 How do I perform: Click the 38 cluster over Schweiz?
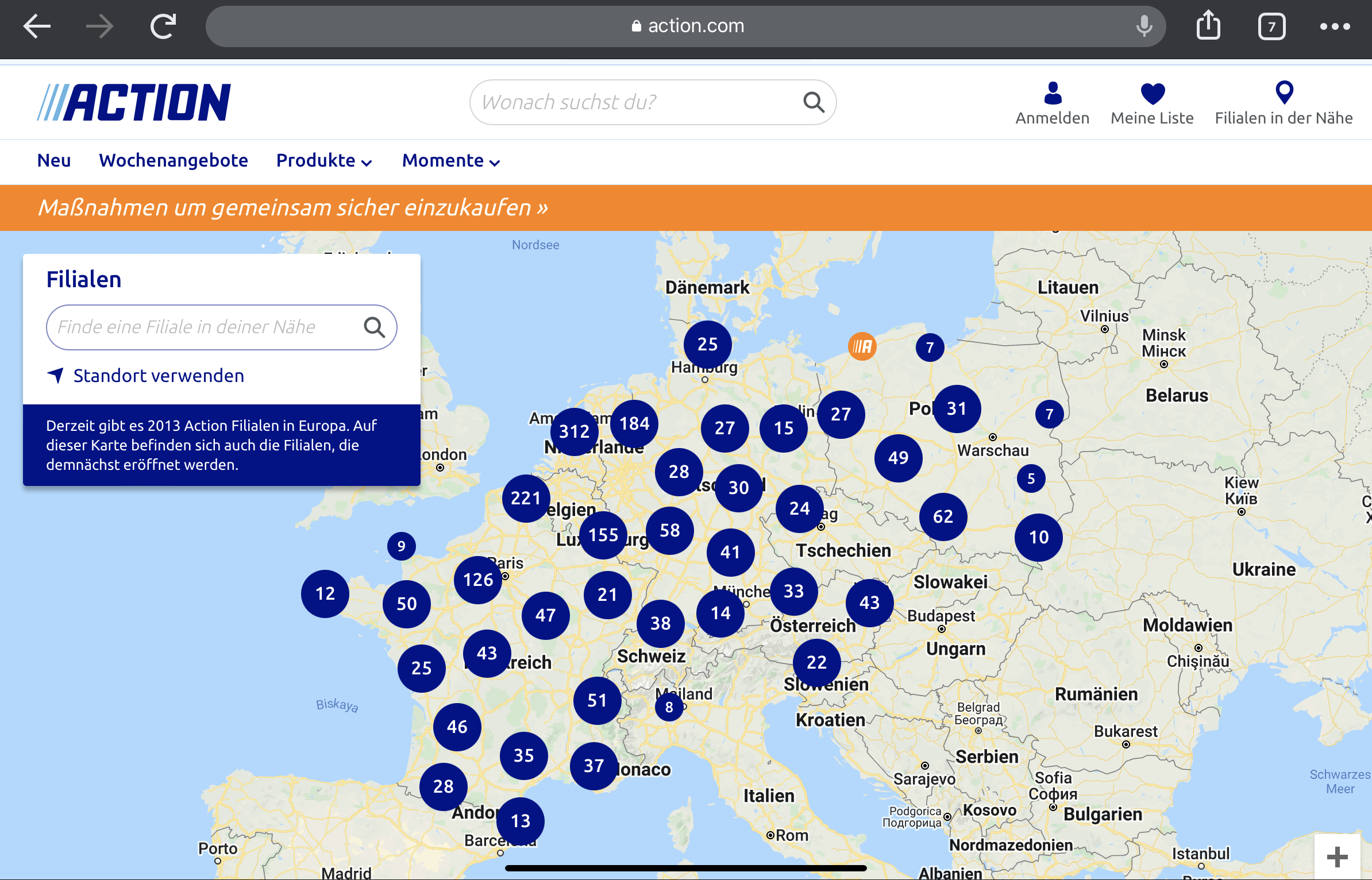point(661,623)
